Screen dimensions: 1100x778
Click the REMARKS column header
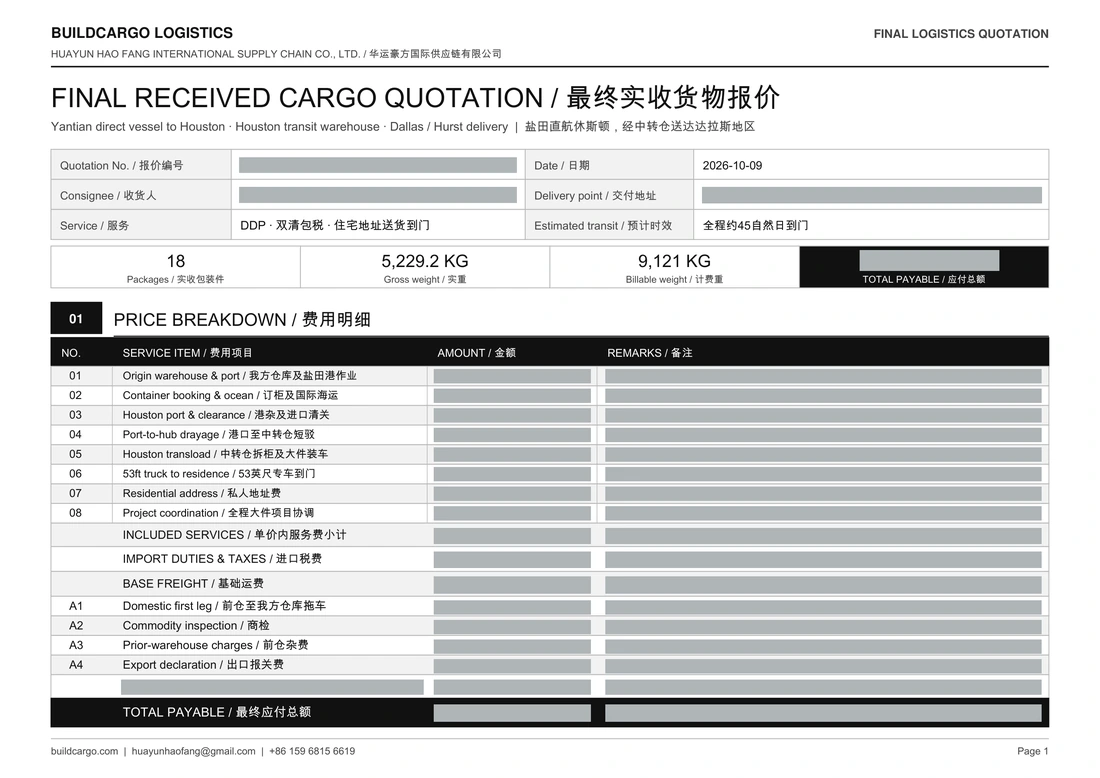pos(650,353)
